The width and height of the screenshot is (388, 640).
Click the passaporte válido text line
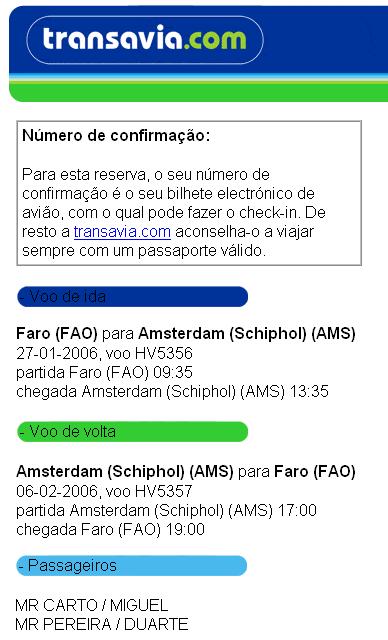point(144,251)
